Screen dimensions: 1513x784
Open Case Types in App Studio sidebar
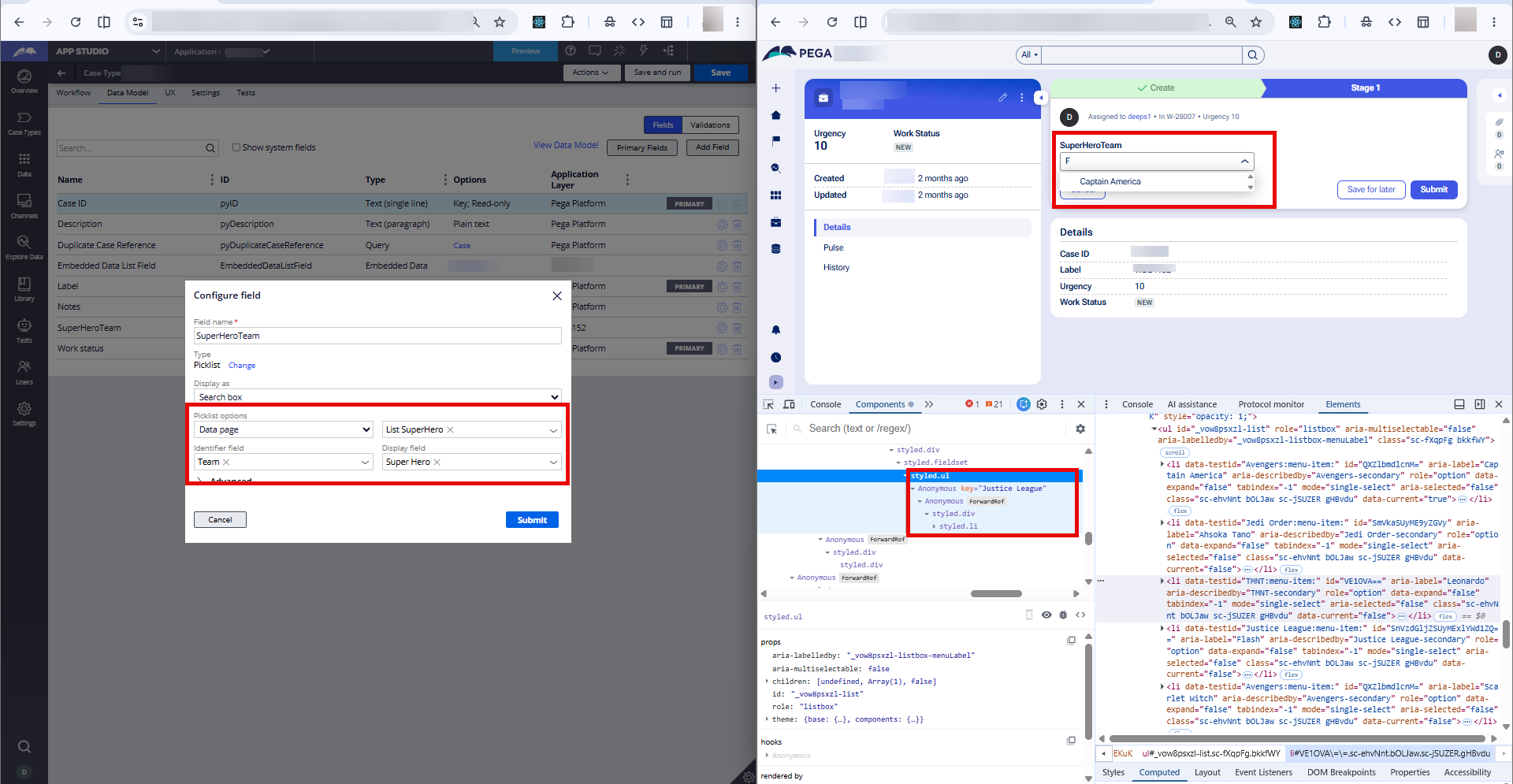pos(24,123)
